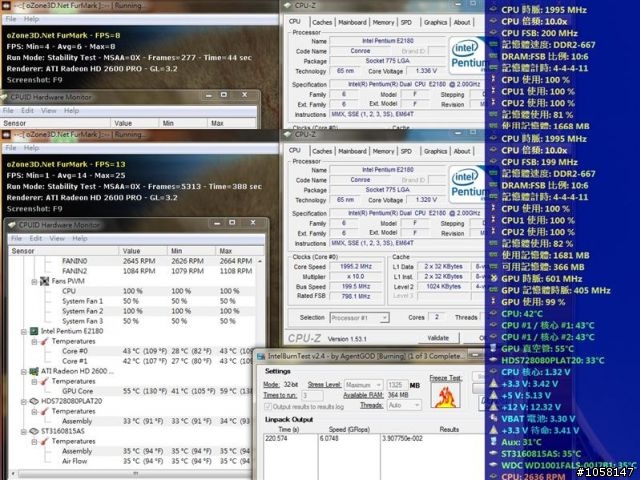Click sidebar text 使用記憶體: 1668 MB

tap(545, 126)
